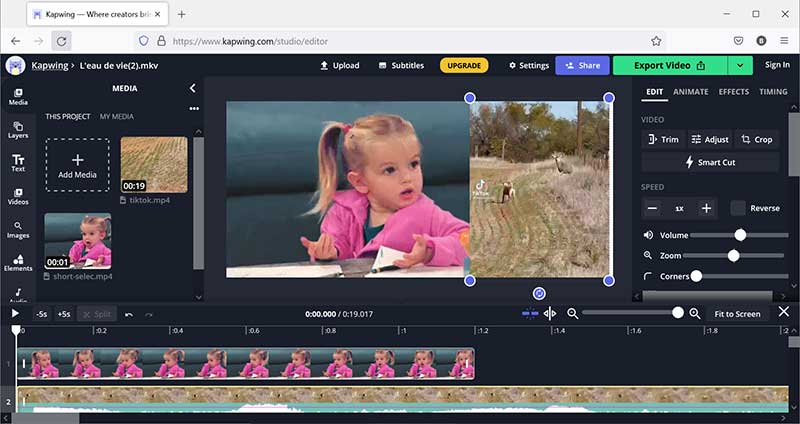
Task: Click the Corners slider handle
Action: [x=696, y=276]
